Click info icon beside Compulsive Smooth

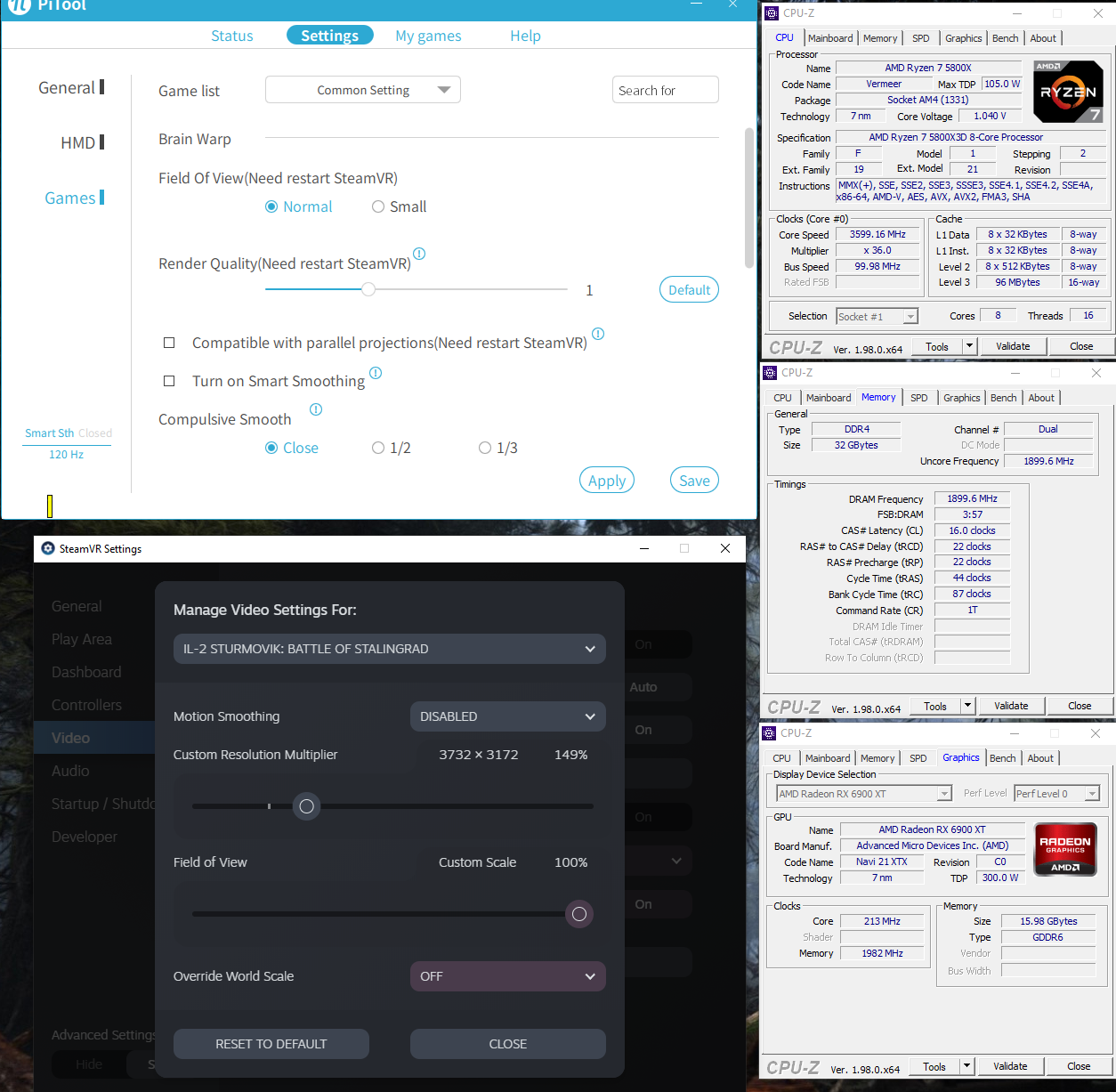pos(316,409)
